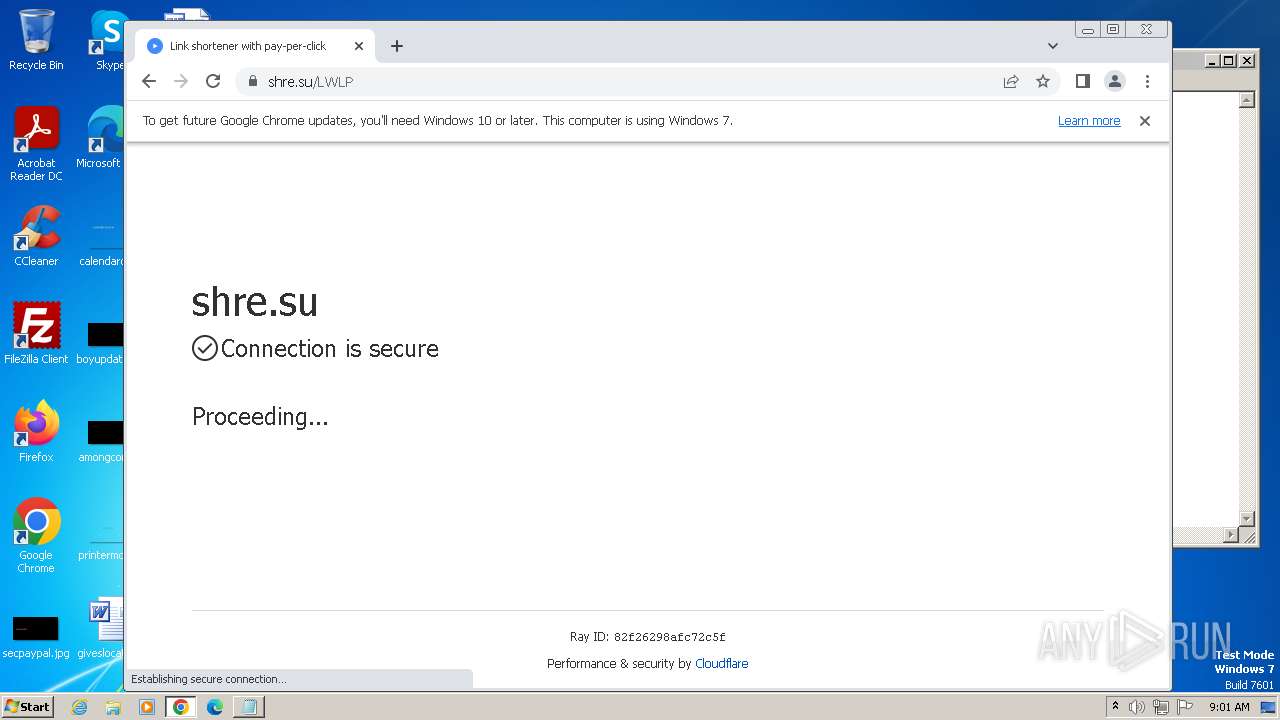Open the Skype desktop shortcut
This screenshot has width=1280, height=720.
[x=108, y=40]
